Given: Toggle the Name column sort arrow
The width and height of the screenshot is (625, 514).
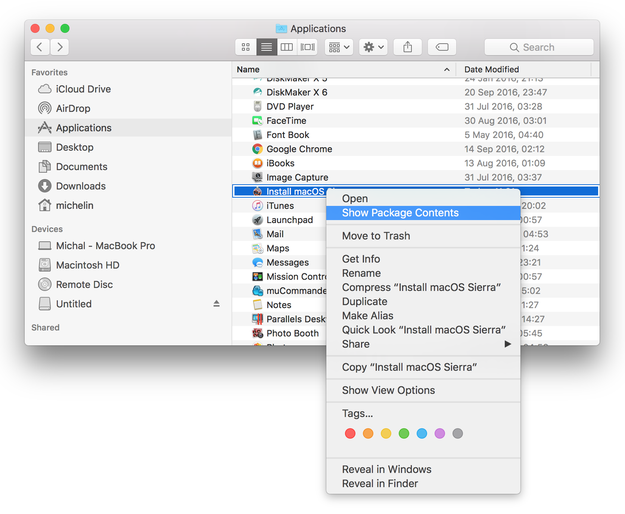Looking at the screenshot, I should [447, 70].
